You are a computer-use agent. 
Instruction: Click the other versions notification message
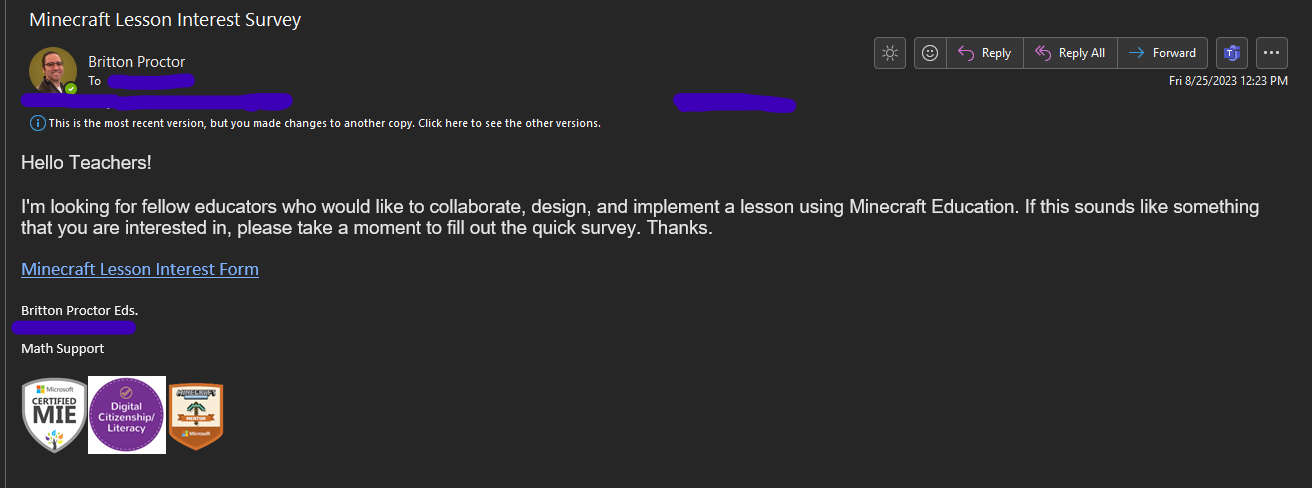324,123
